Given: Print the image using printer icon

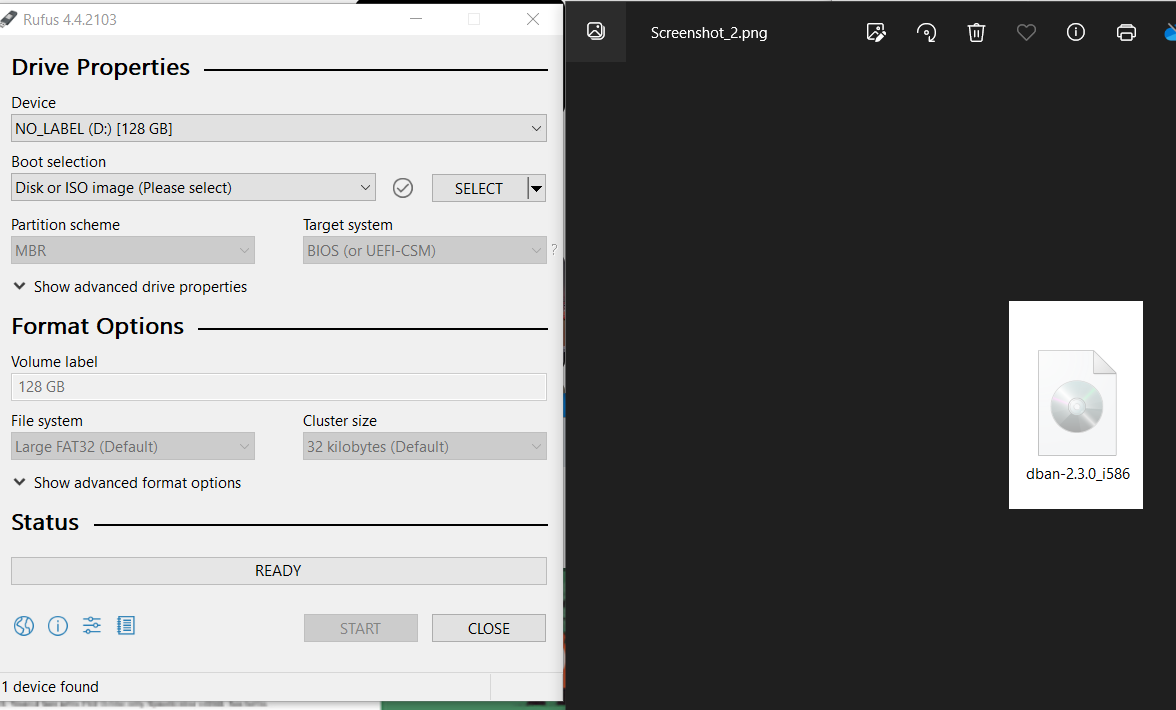Looking at the screenshot, I should tap(1126, 32).
